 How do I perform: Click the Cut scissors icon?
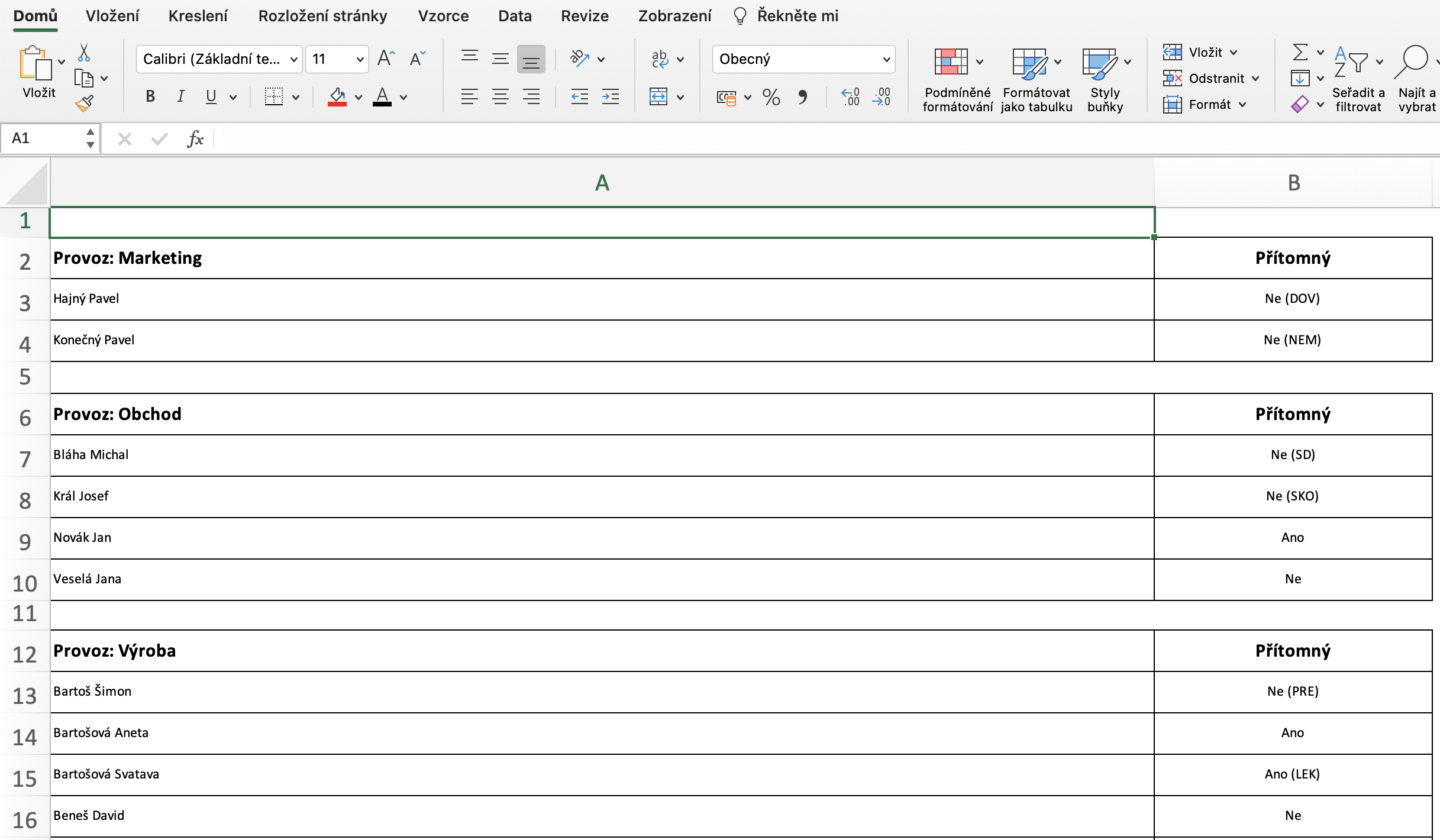(84, 53)
